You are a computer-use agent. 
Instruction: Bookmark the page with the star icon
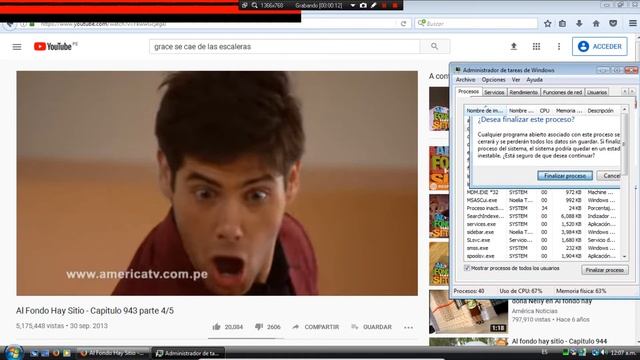pos(548,24)
